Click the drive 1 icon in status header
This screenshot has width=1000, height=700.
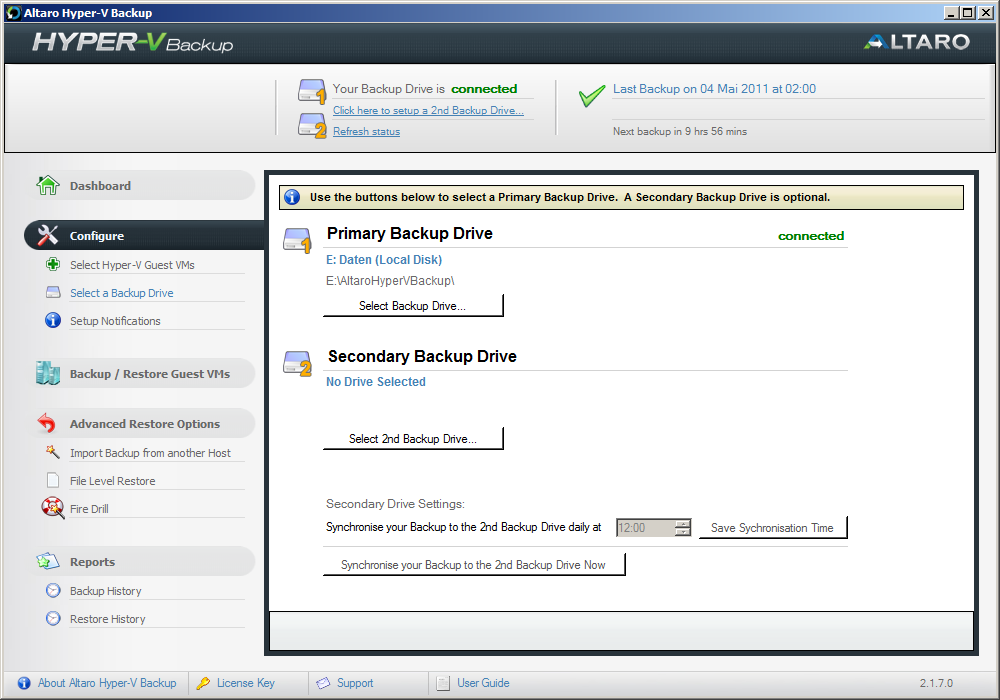[x=312, y=92]
